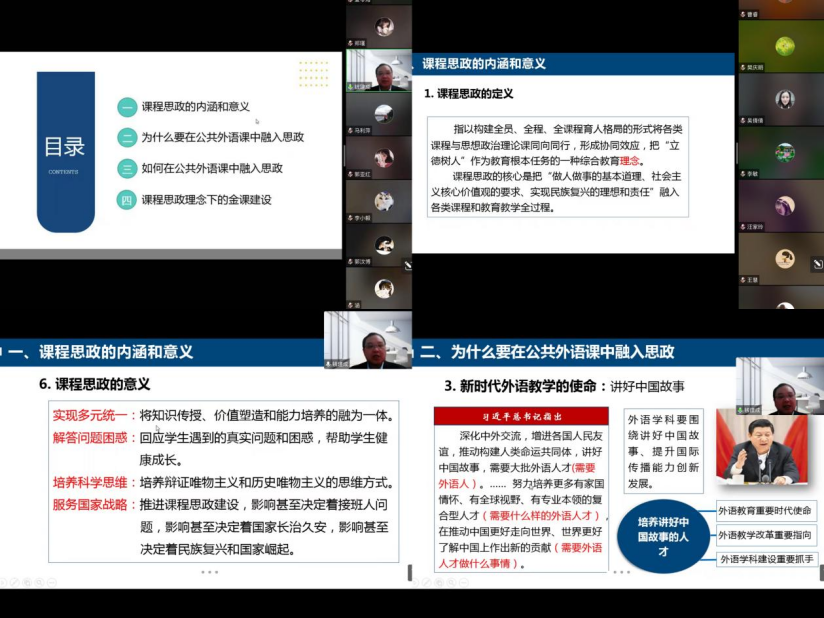The image size is (824, 618).
Task: Click the blue 目录 contents panel
Action: point(65,152)
